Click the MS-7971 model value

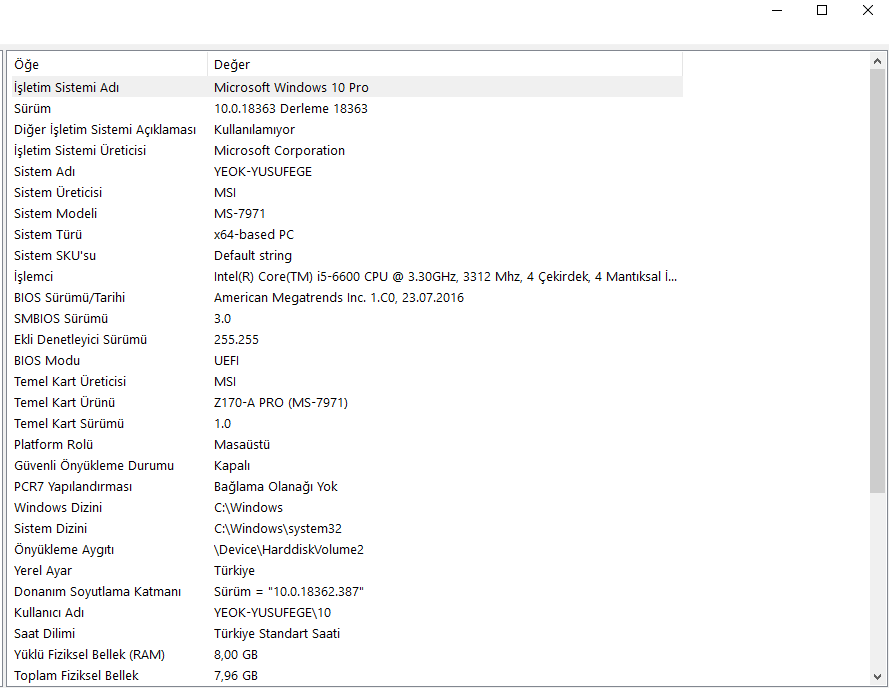point(239,213)
